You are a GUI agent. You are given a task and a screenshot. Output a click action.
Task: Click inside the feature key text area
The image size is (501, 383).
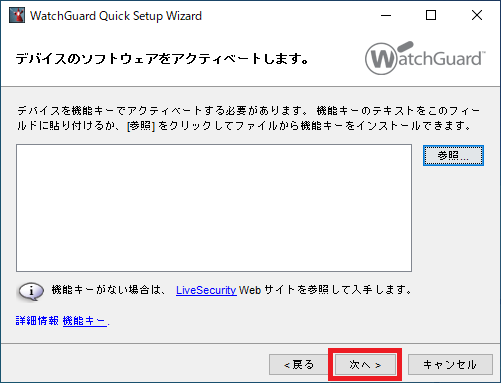tap(214, 208)
